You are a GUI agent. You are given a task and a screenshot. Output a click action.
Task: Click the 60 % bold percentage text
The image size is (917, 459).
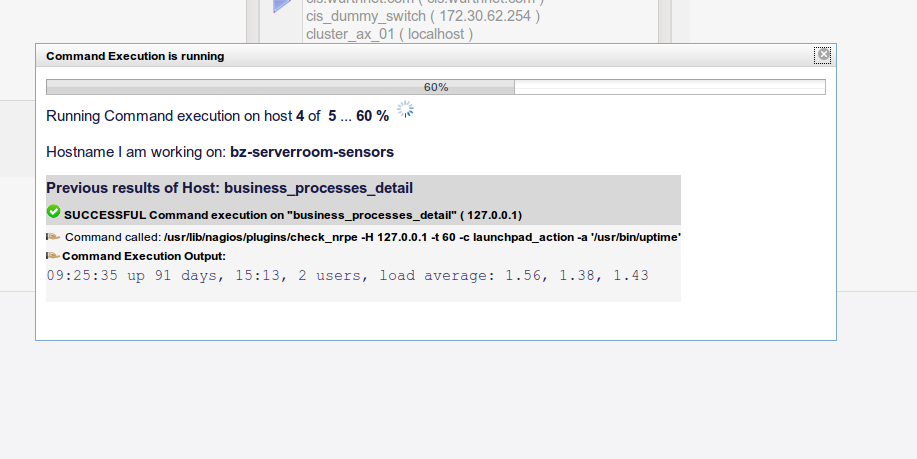pyautogui.click(x=373, y=116)
